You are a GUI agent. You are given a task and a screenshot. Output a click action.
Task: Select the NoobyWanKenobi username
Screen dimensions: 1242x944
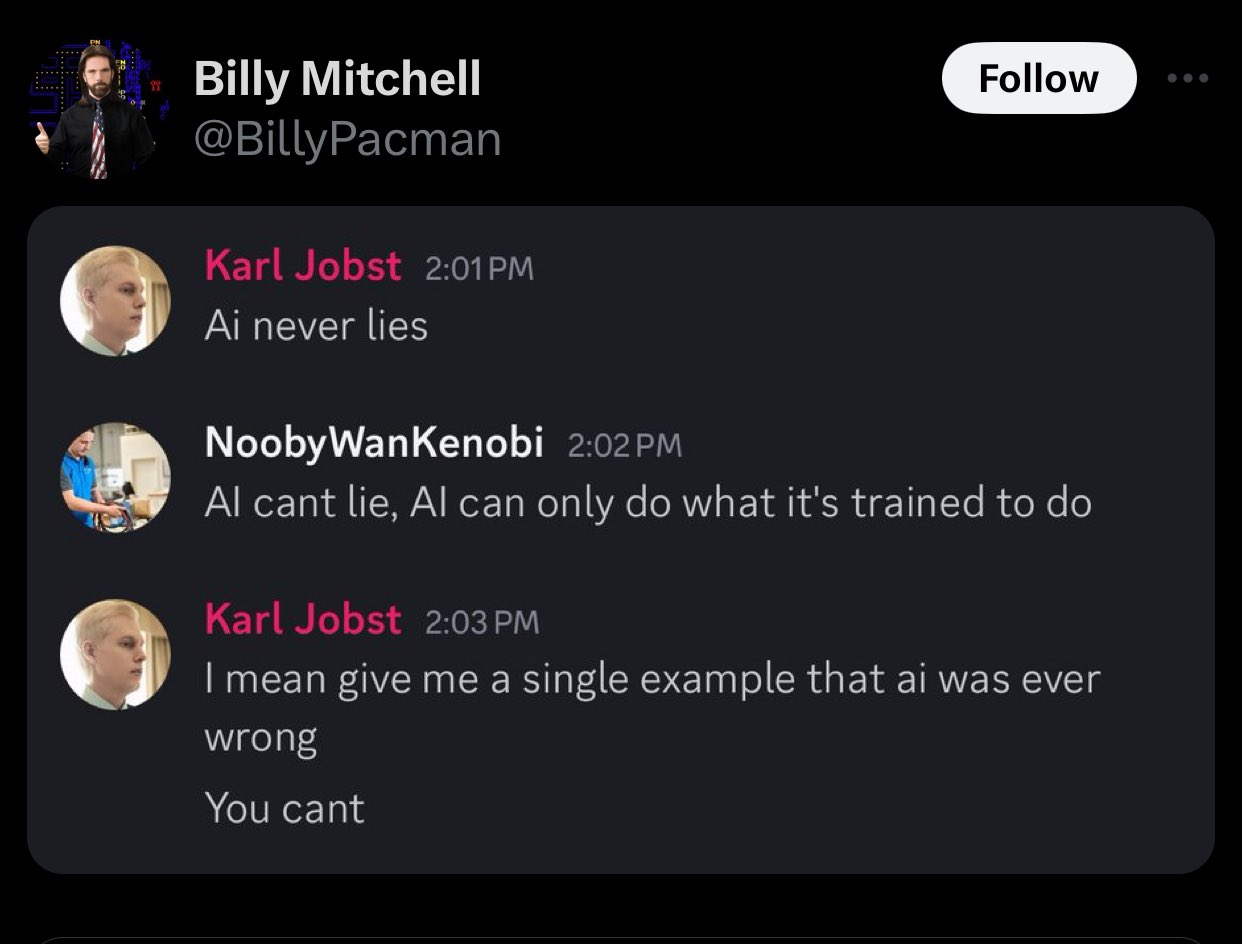coord(374,443)
